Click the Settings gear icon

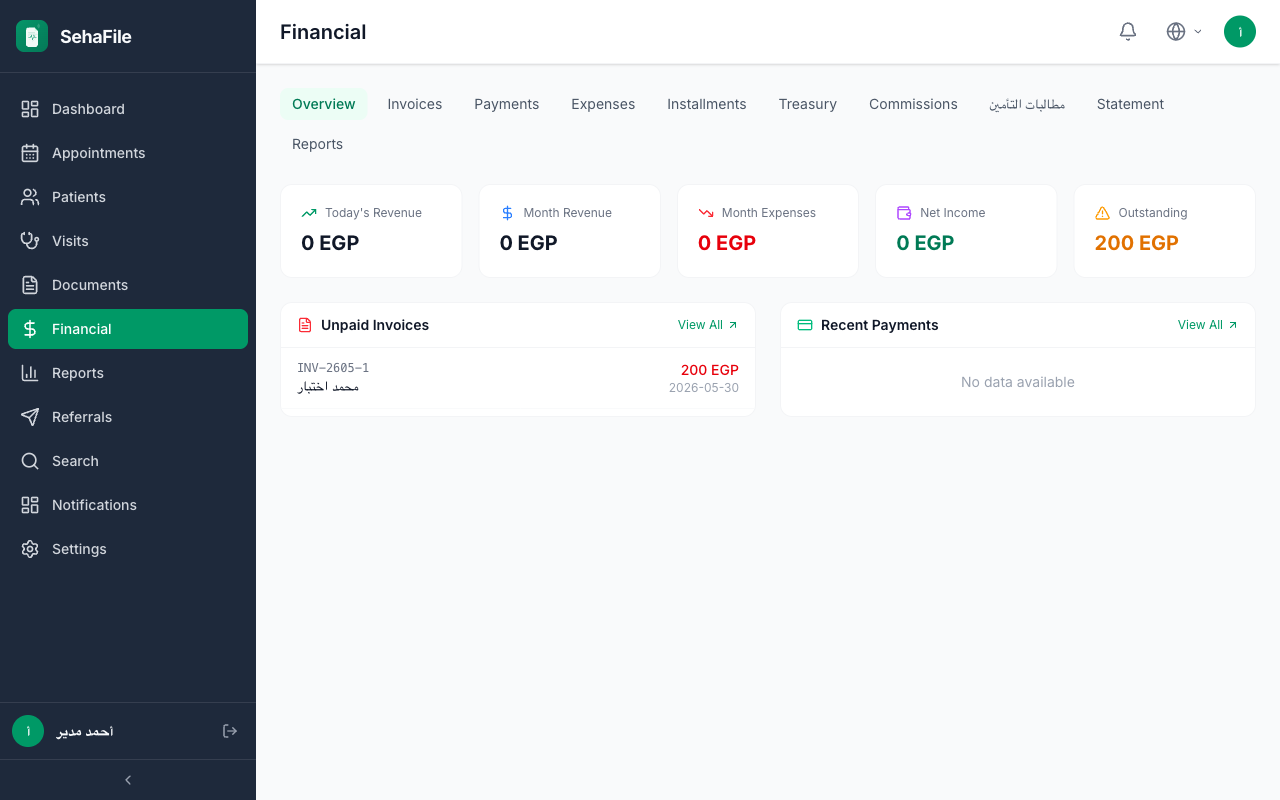point(30,549)
